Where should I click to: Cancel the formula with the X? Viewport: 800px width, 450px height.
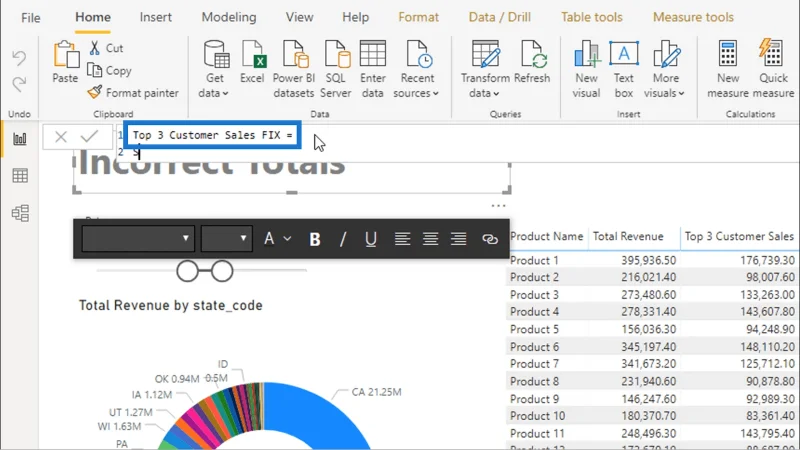tap(61, 137)
